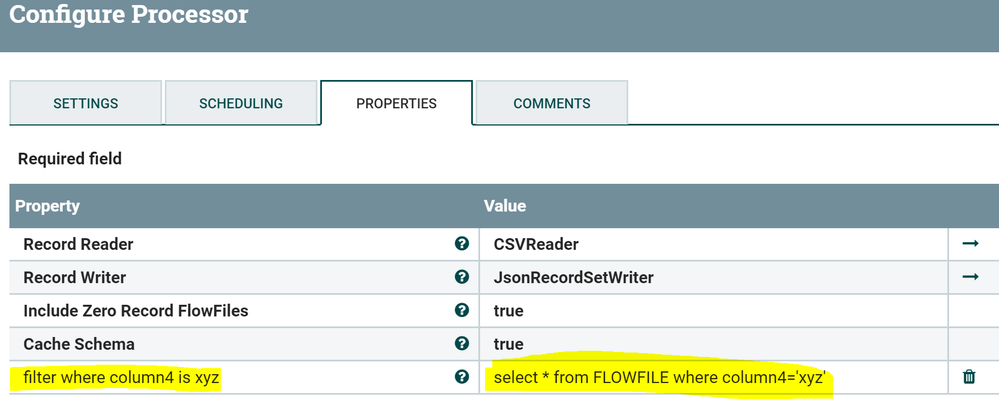Select the Properties tab

396,103
